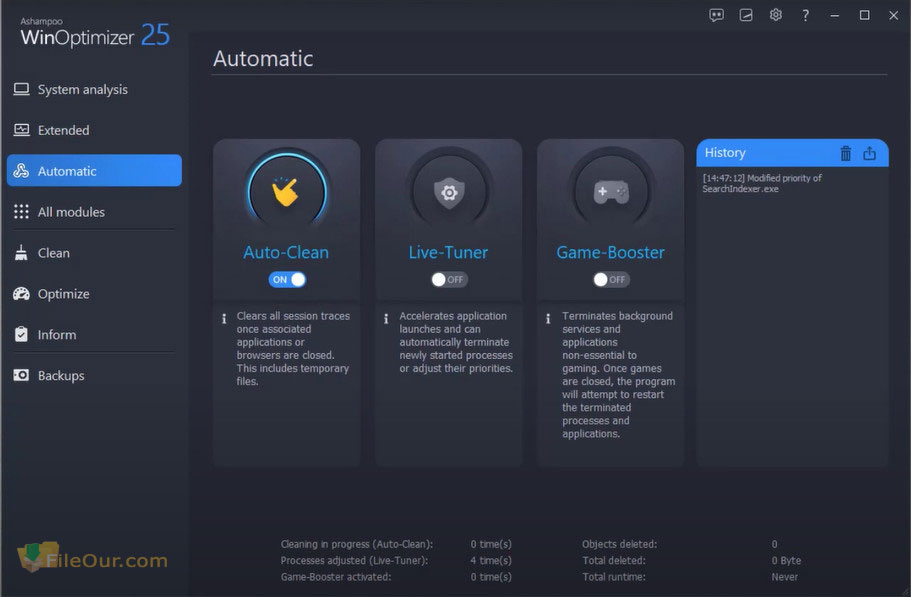This screenshot has height=597, width=911.
Task: Click the "4 time(s)" processes adjusted value
Action: pyautogui.click(x=491, y=560)
